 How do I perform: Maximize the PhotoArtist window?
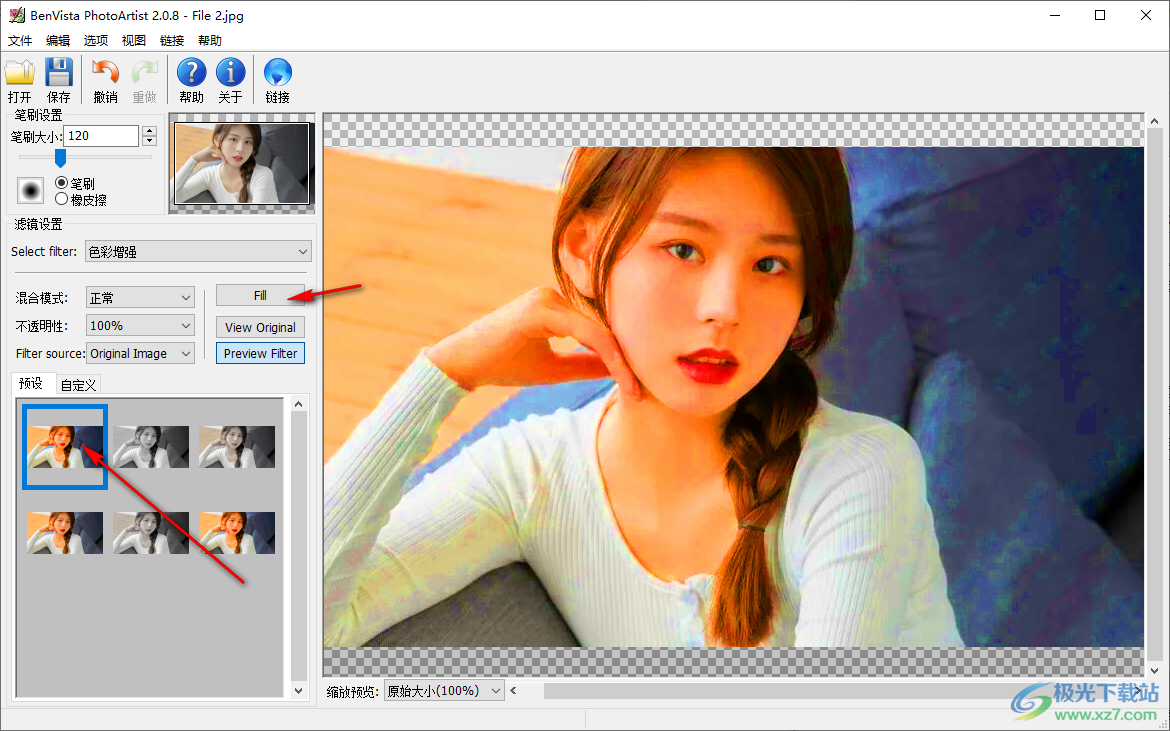click(1101, 15)
